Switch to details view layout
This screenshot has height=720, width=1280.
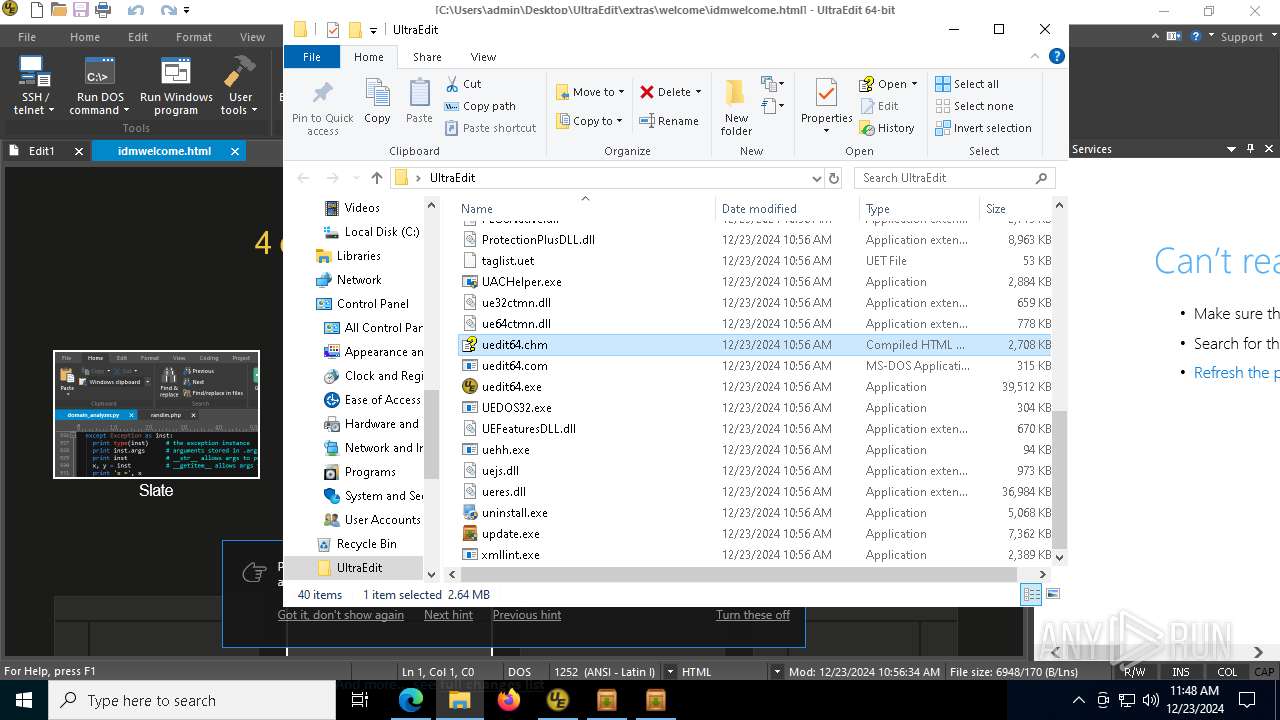pyautogui.click(x=1031, y=594)
